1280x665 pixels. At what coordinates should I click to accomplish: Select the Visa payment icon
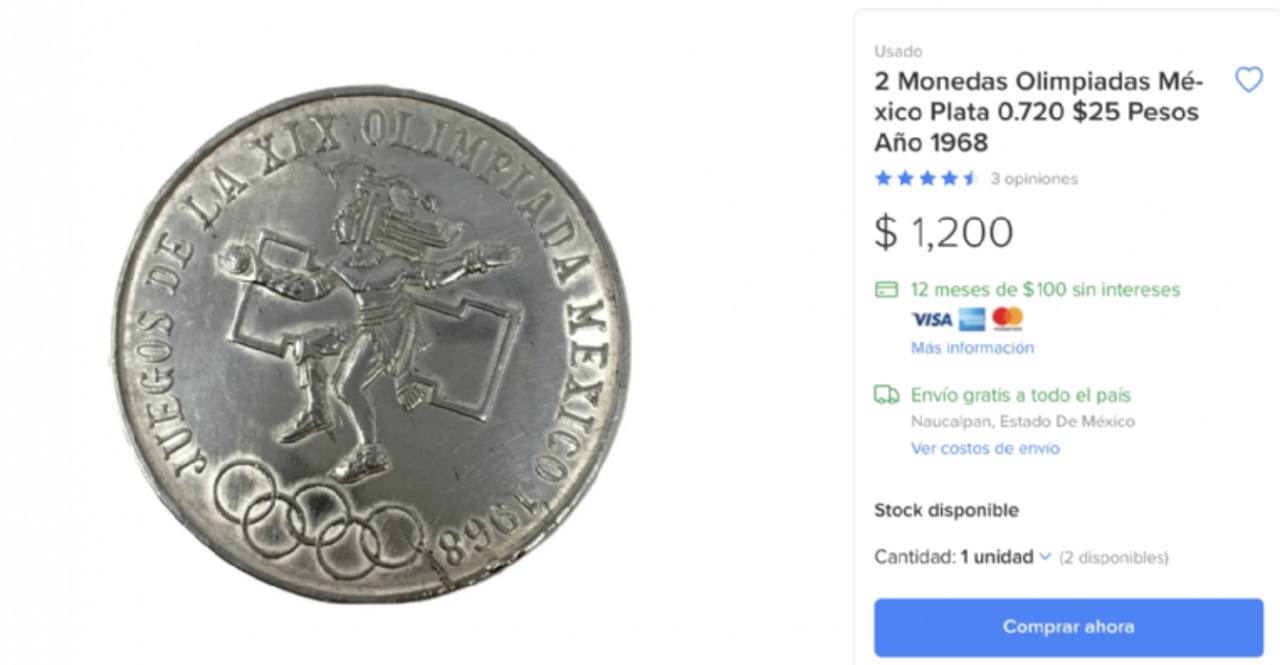click(x=931, y=319)
